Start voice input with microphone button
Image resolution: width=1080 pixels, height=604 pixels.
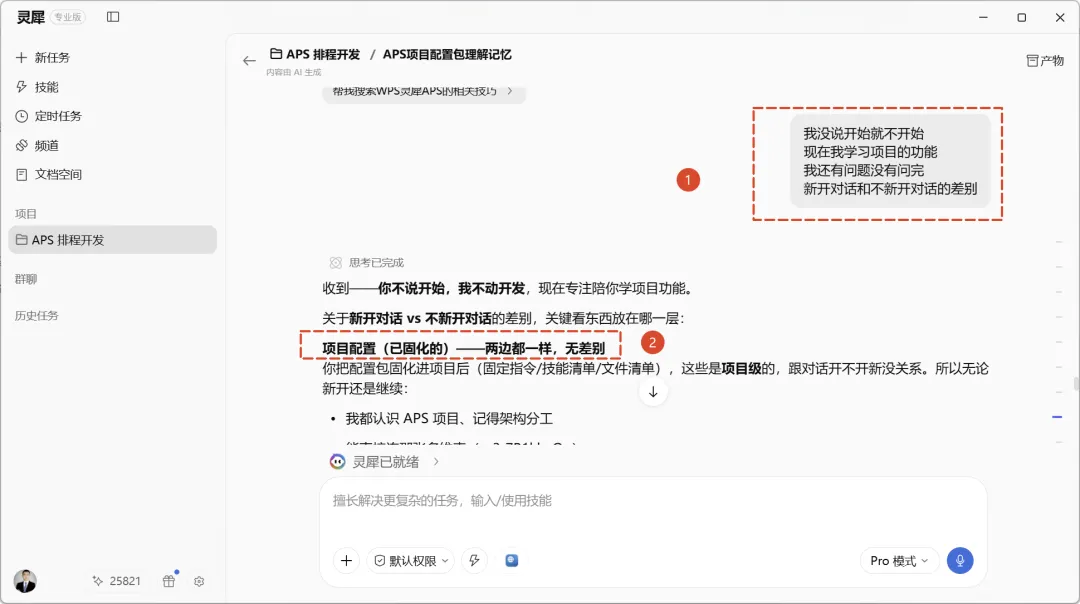tap(960, 561)
